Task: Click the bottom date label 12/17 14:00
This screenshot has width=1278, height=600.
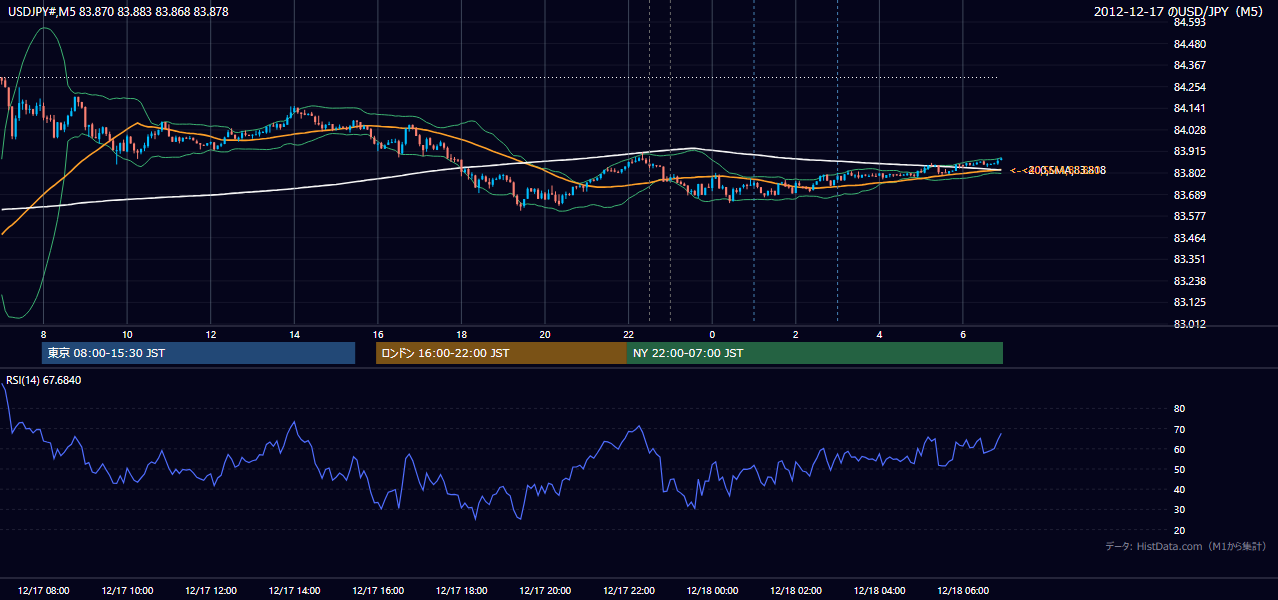Action: pos(294,591)
